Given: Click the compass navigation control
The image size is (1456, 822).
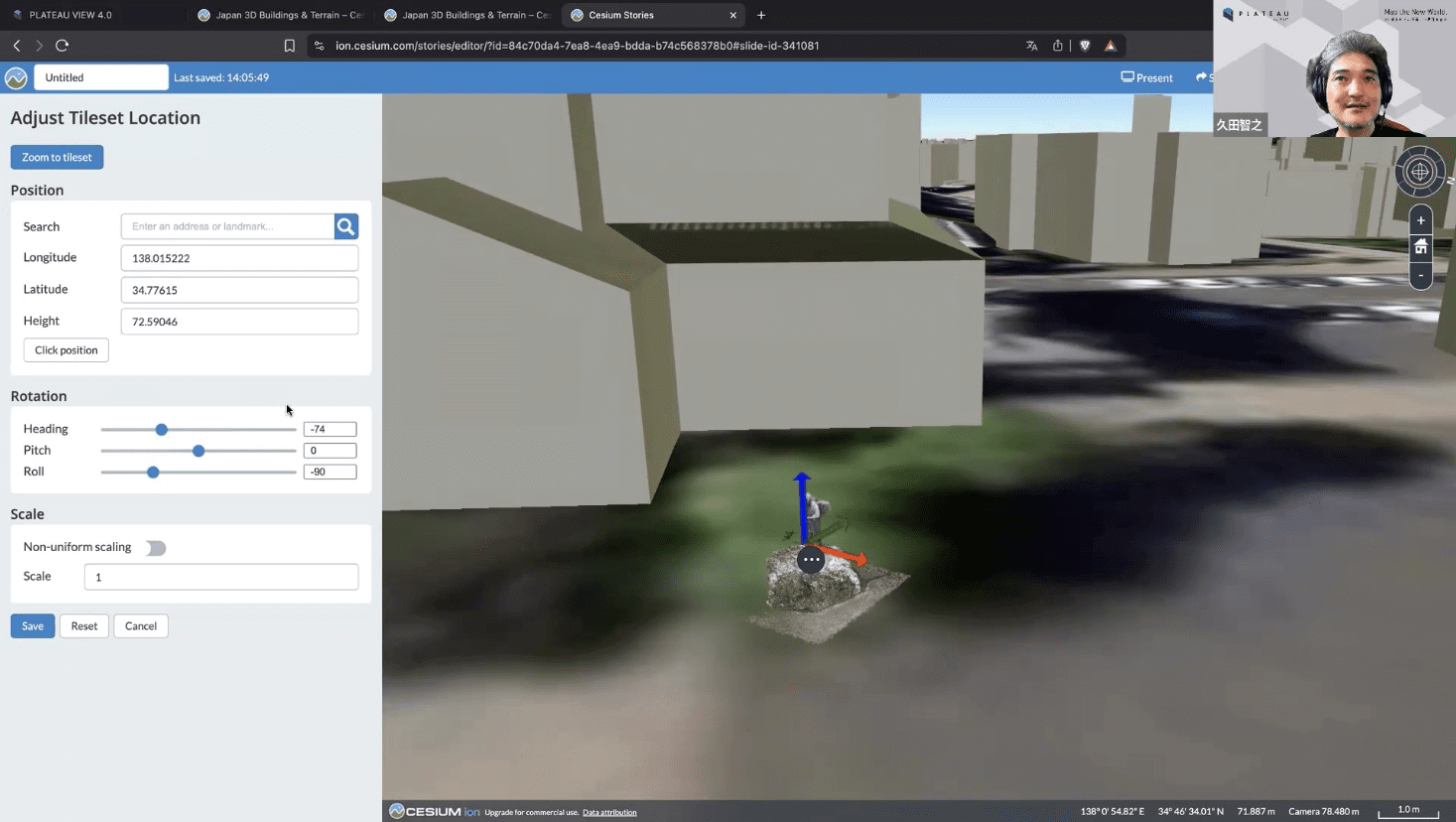Looking at the screenshot, I should pyautogui.click(x=1419, y=172).
